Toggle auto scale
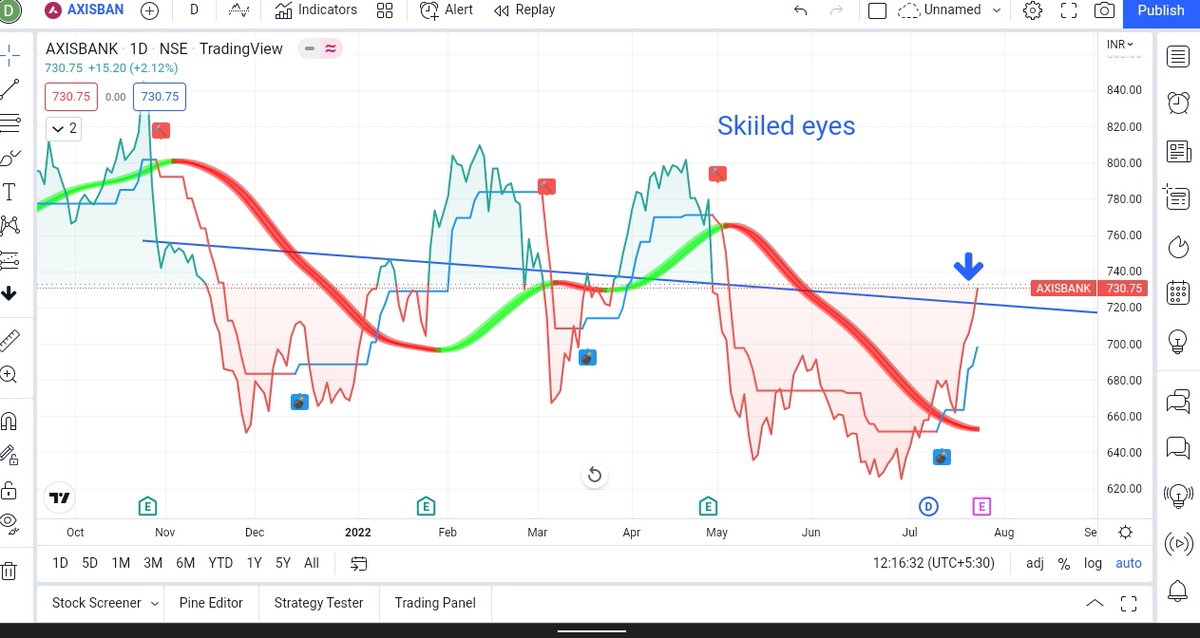1200x638 pixels. (1128, 563)
